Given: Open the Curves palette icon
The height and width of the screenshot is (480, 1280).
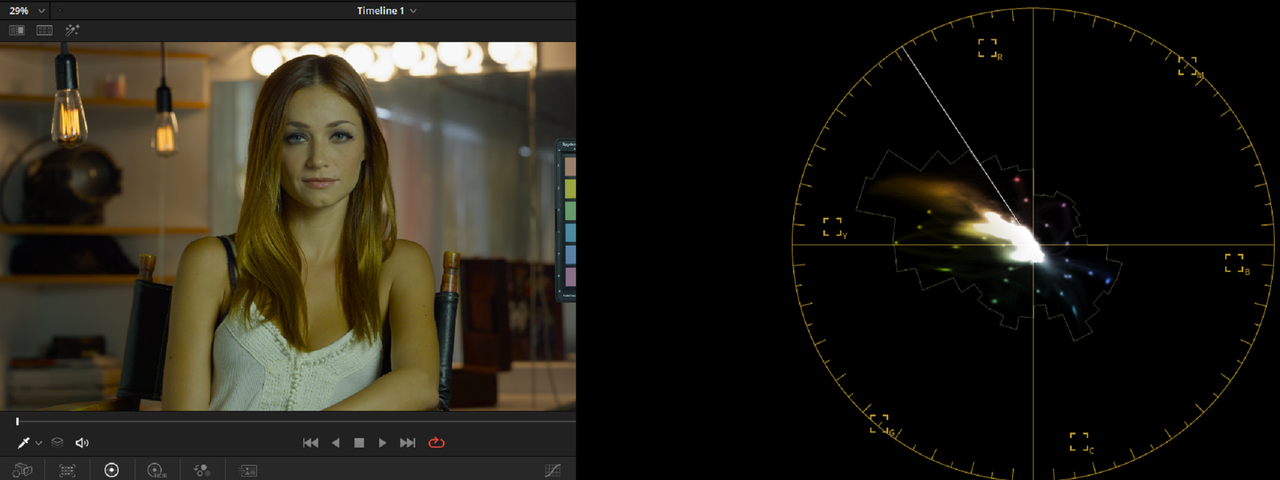Looking at the screenshot, I should 552,470.
